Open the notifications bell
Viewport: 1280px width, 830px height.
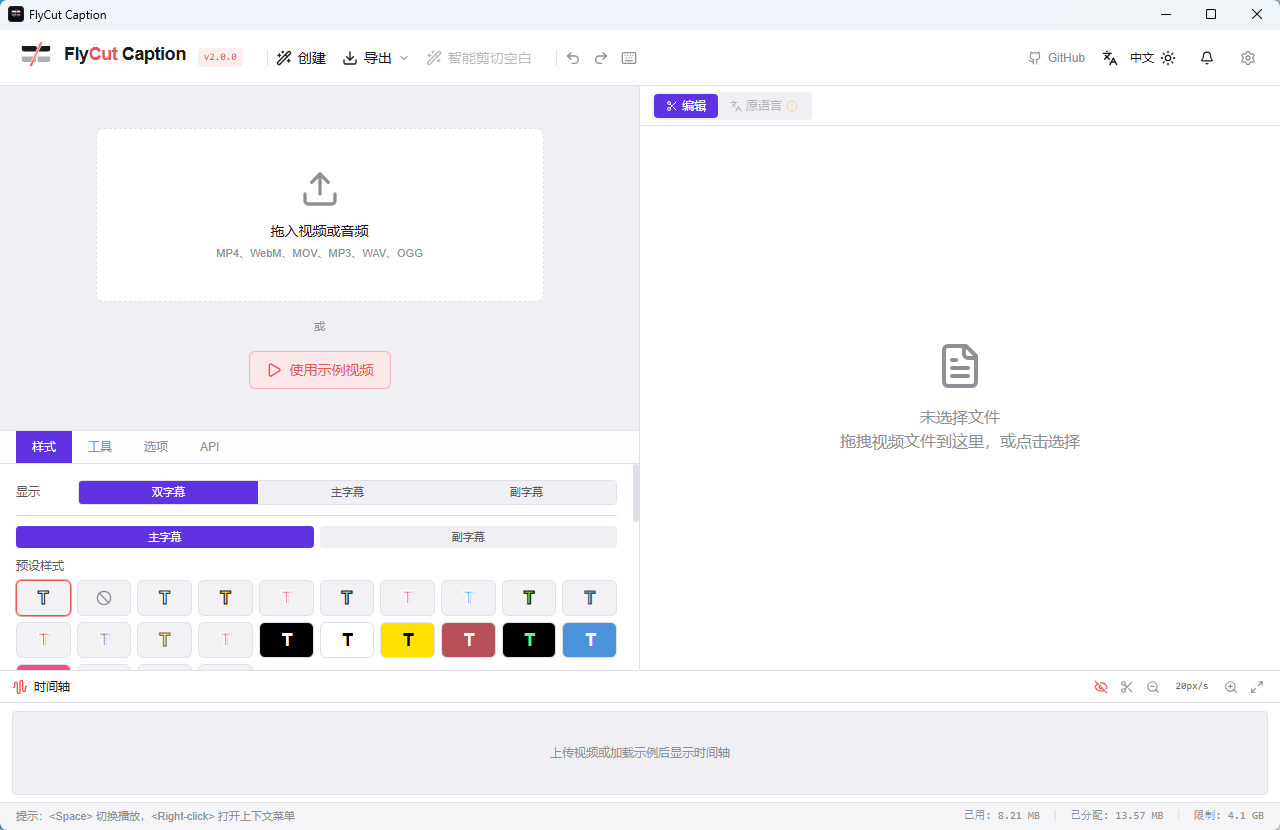[x=1207, y=58]
